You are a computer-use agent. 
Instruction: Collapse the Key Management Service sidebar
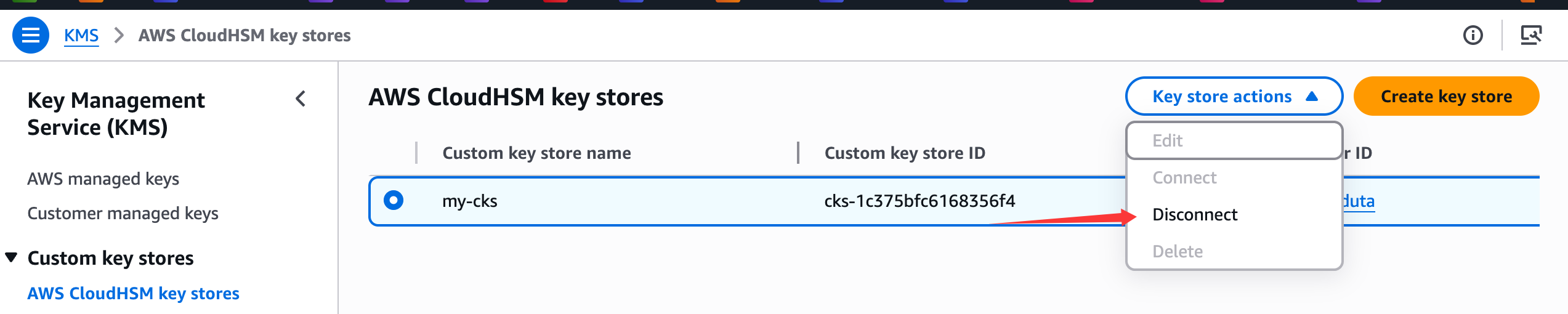click(301, 99)
